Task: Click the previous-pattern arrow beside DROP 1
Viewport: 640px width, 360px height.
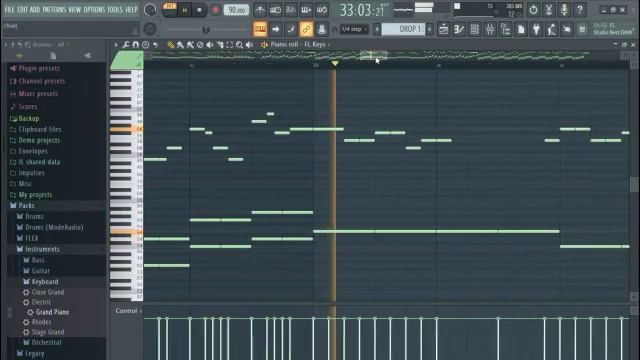Action: pos(377,29)
